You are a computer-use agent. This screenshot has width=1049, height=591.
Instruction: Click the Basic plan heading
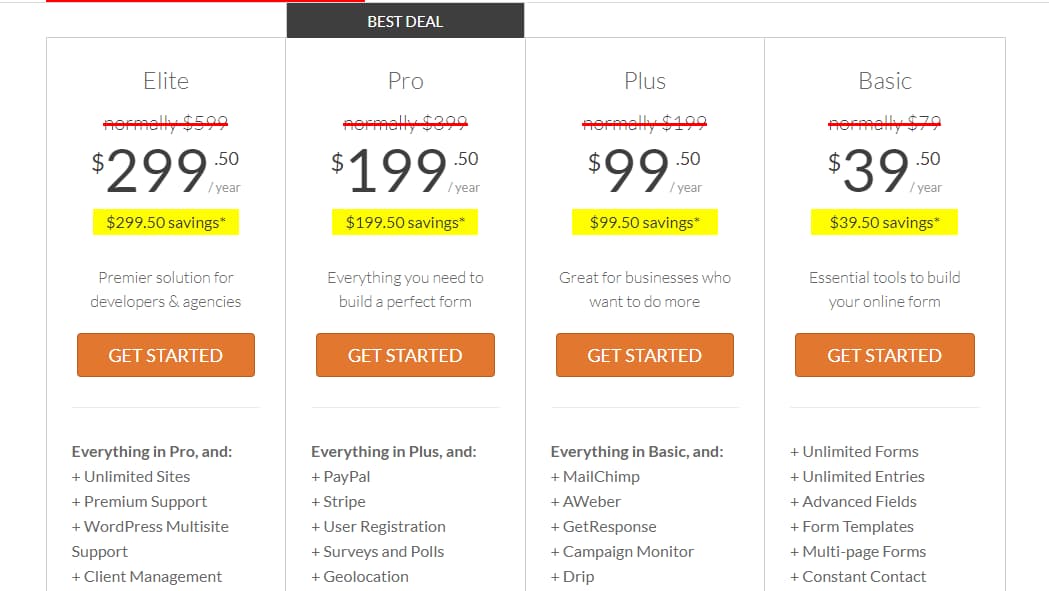(x=884, y=80)
